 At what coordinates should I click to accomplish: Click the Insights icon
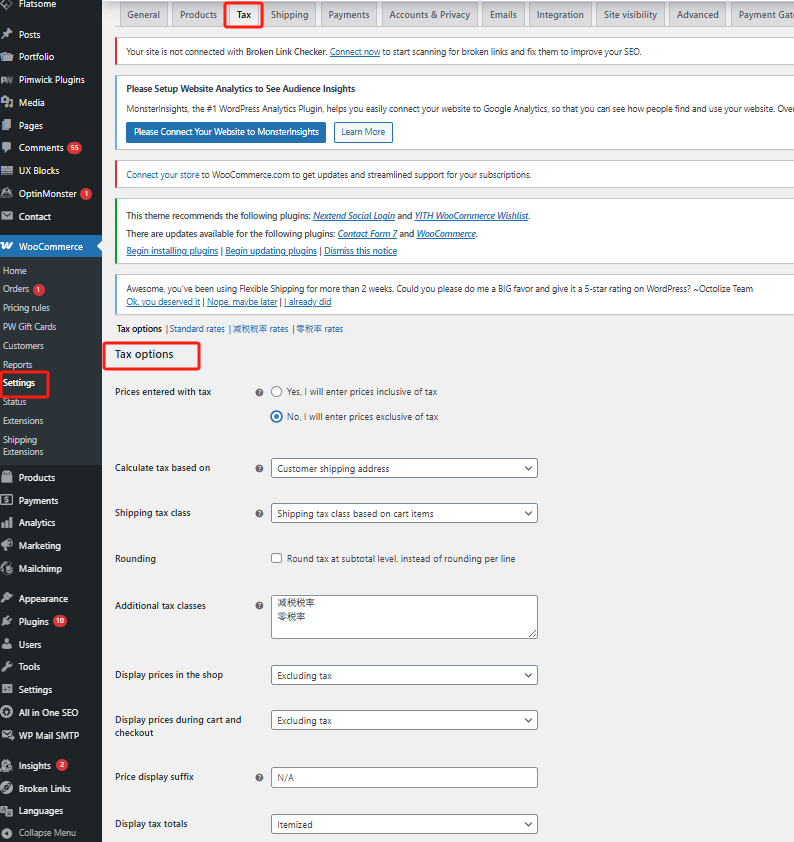pos(7,765)
